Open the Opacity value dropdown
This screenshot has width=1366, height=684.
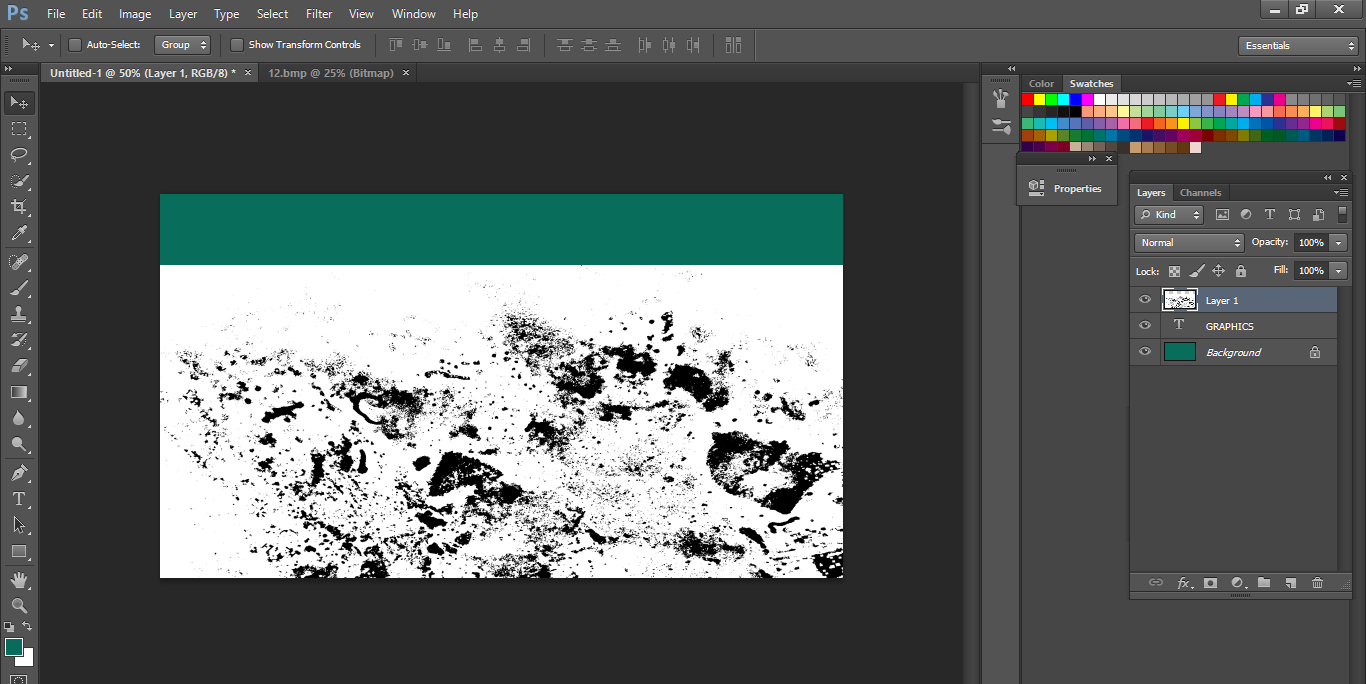[x=1337, y=242]
